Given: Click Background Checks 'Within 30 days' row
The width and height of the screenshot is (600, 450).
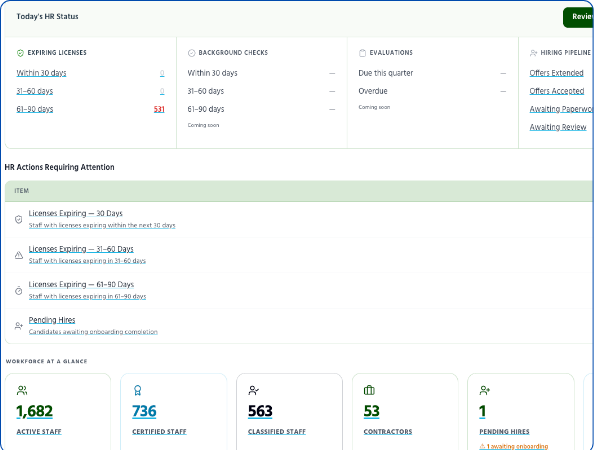Looking at the screenshot, I should point(261,73).
